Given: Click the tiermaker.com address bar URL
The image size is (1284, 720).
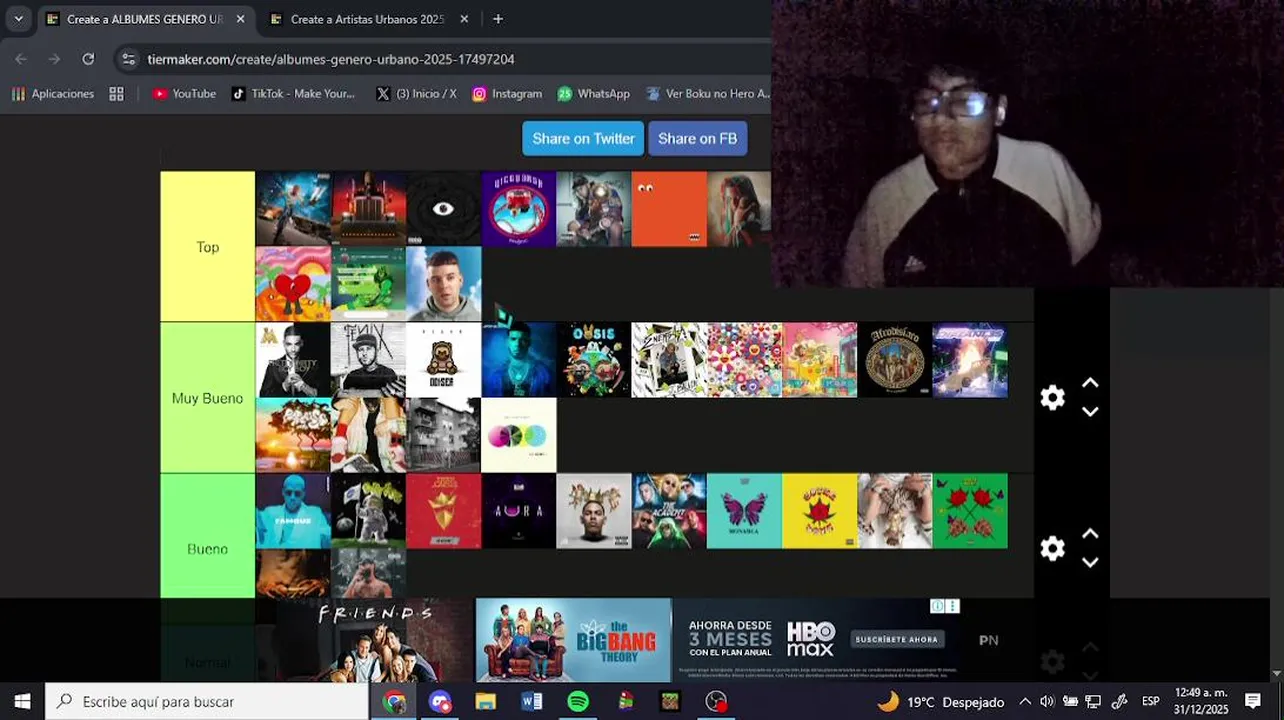Looking at the screenshot, I should 331,59.
